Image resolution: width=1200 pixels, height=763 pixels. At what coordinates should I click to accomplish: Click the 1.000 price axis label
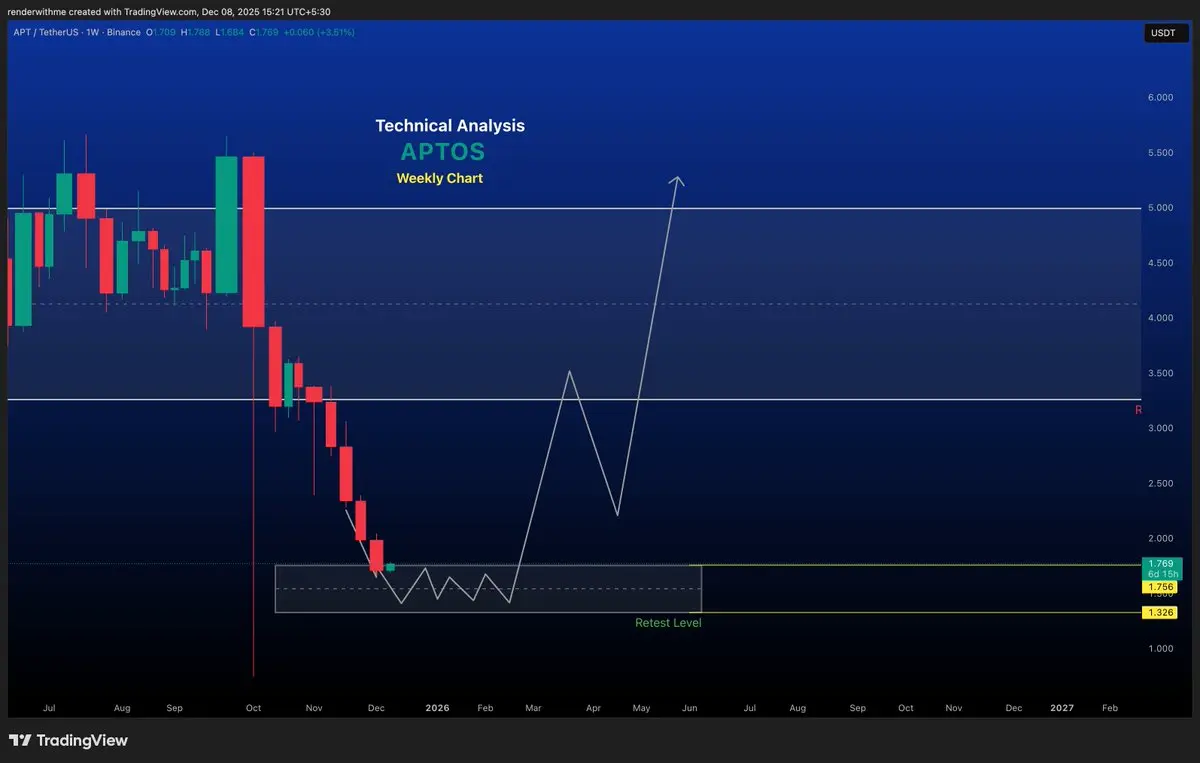1159,649
